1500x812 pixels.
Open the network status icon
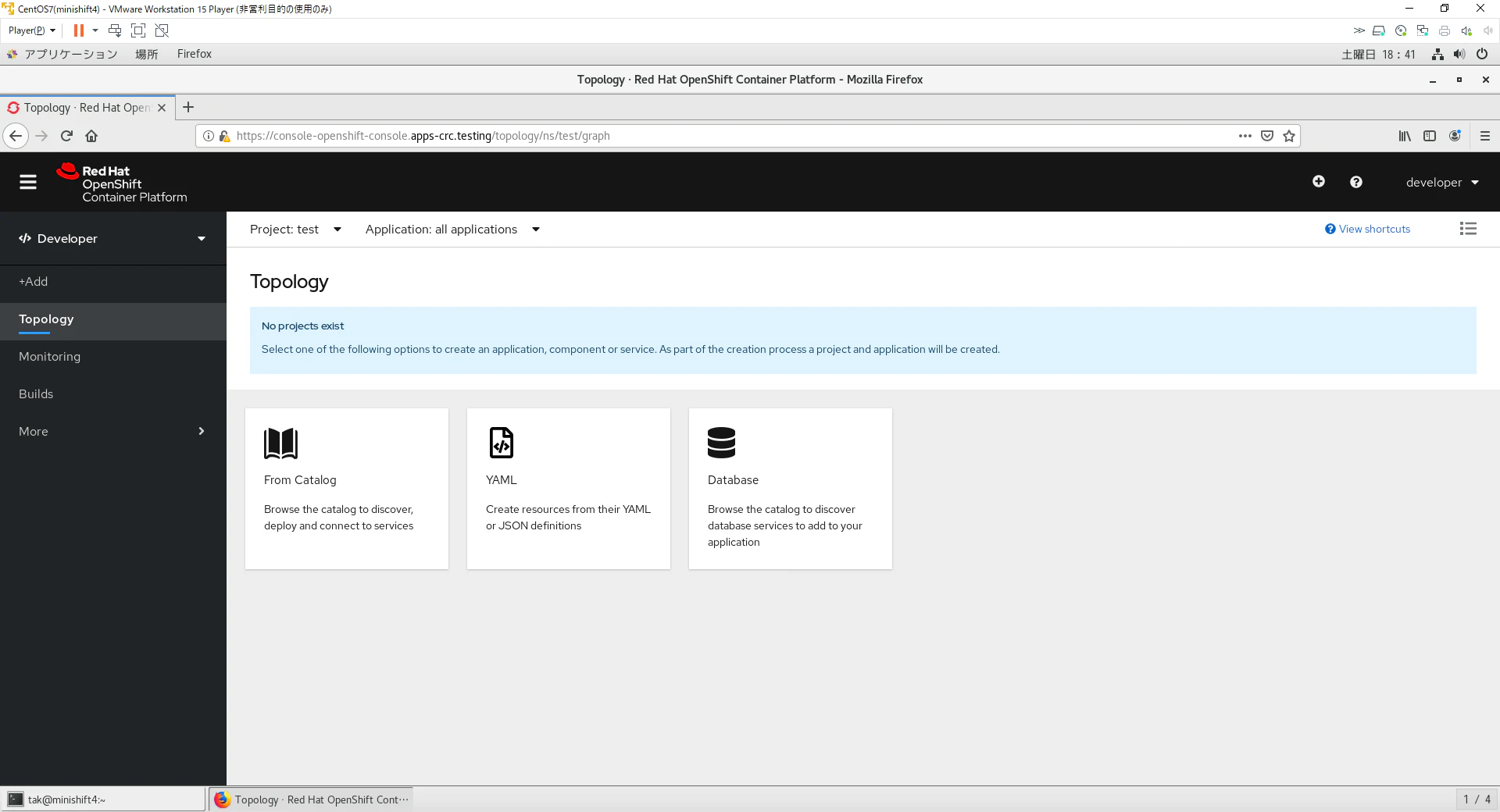[x=1437, y=54]
